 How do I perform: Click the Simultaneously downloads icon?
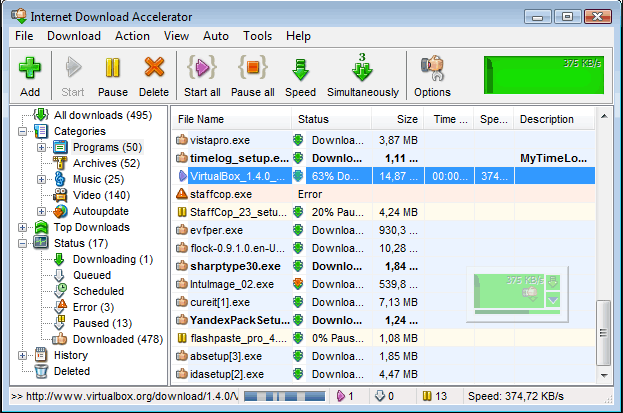362,67
